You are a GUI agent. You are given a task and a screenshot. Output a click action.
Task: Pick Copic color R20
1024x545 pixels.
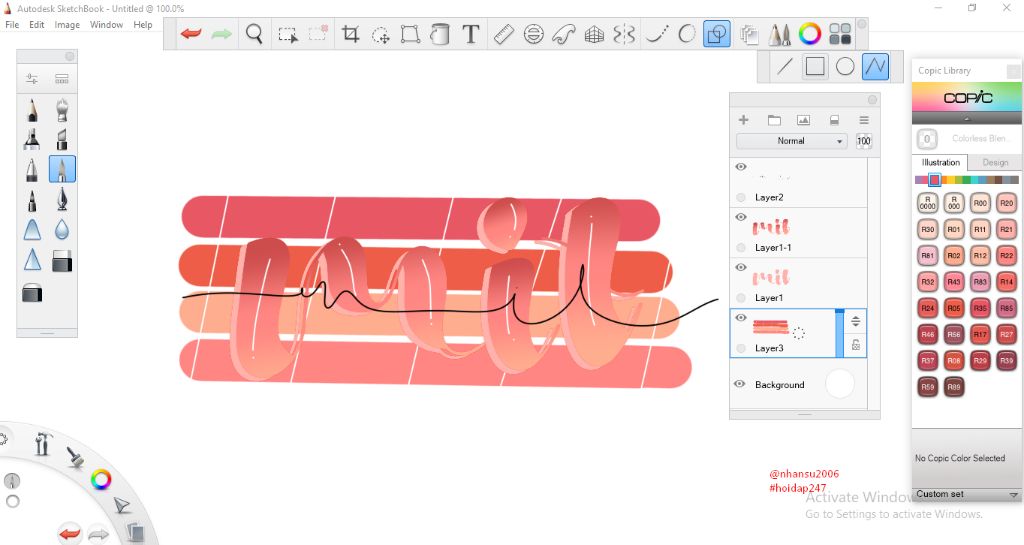point(1006,203)
